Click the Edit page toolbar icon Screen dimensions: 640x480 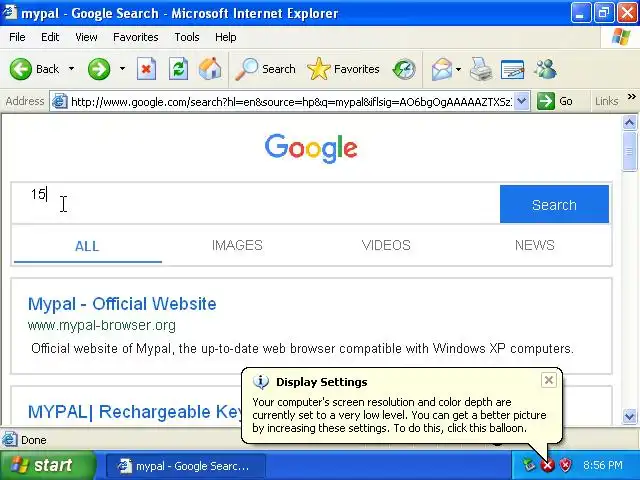pos(512,69)
